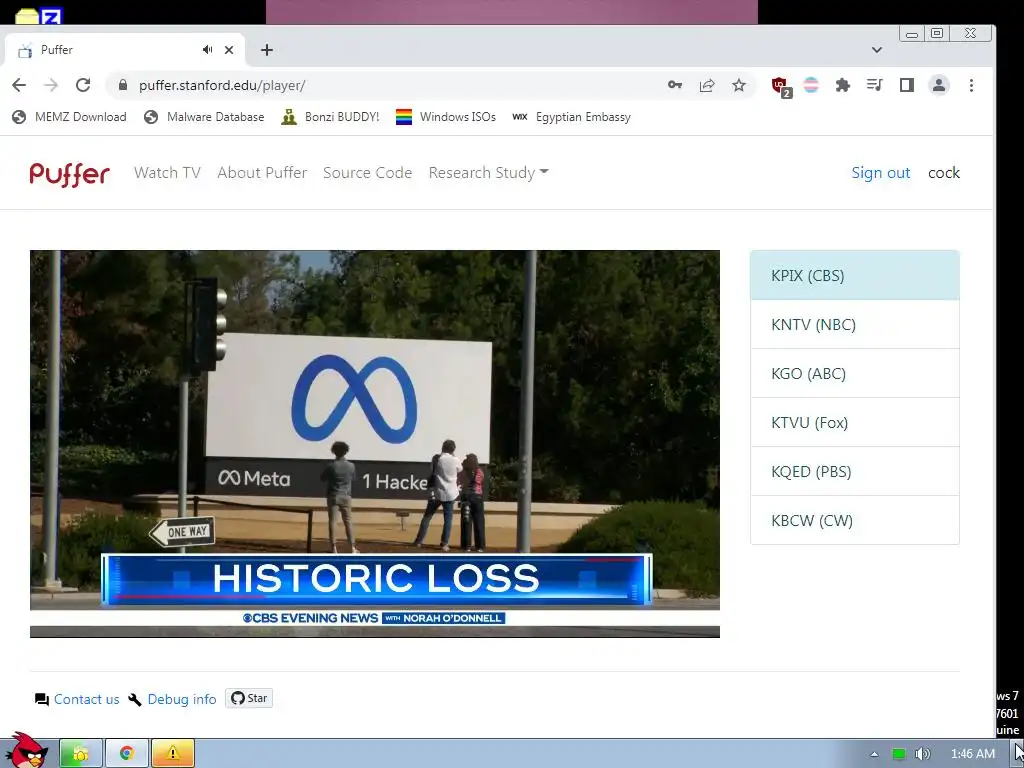The height and width of the screenshot is (768, 1024).
Task: Open the Chrome three-dot menu
Action: coord(971,85)
